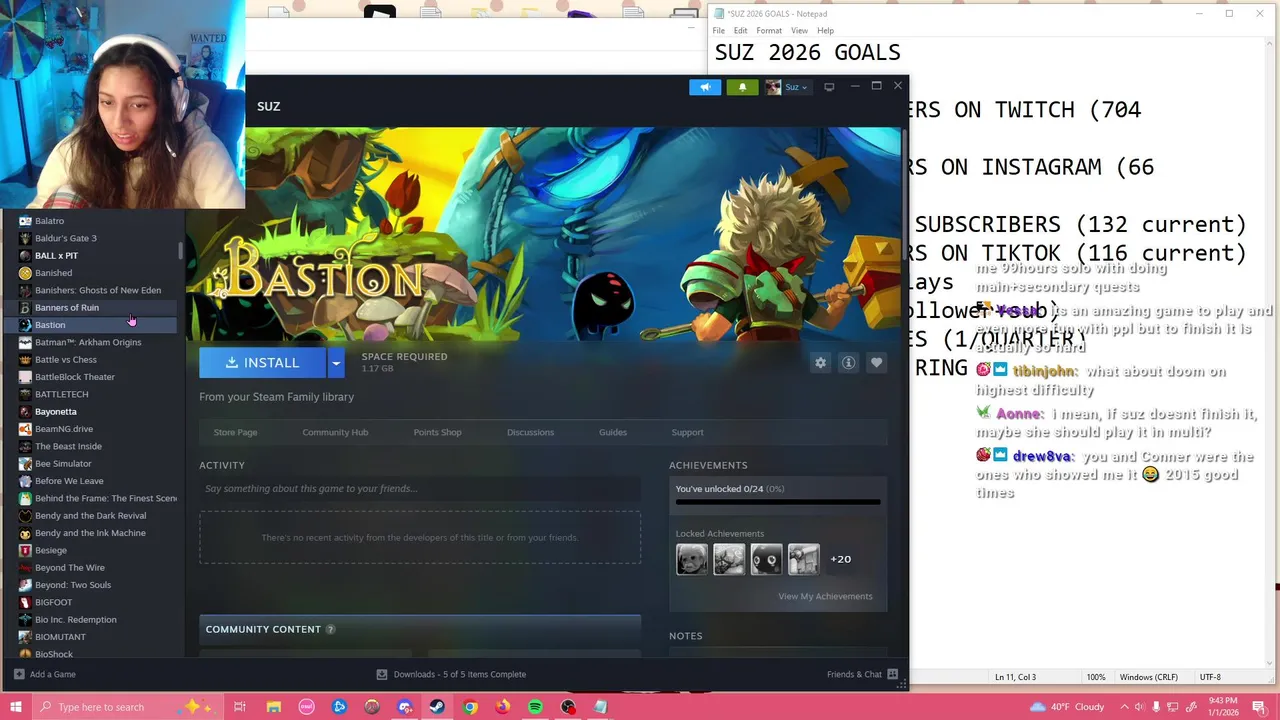Open Steam announcements megaphone button
1280x720 pixels.
click(705, 87)
